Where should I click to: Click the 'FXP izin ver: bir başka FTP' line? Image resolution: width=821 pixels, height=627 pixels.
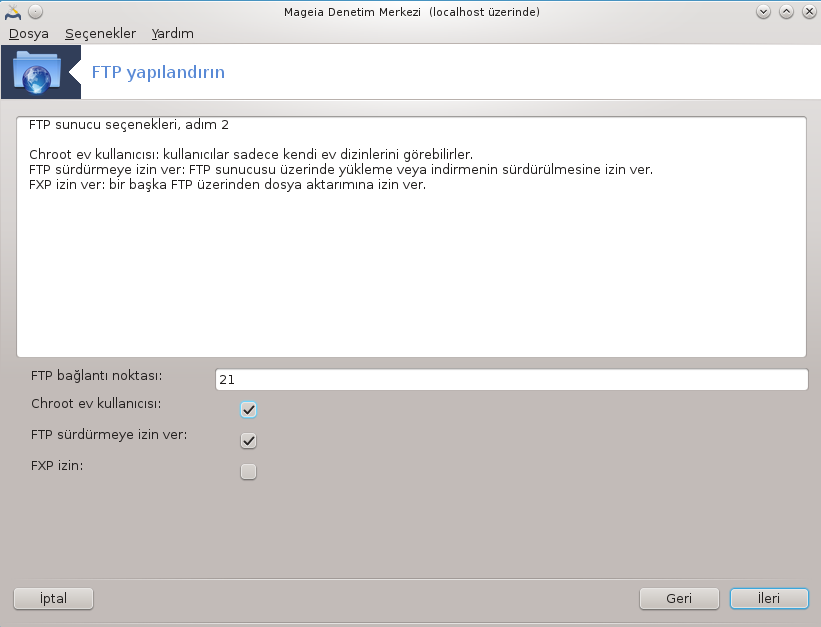click(x=227, y=185)
